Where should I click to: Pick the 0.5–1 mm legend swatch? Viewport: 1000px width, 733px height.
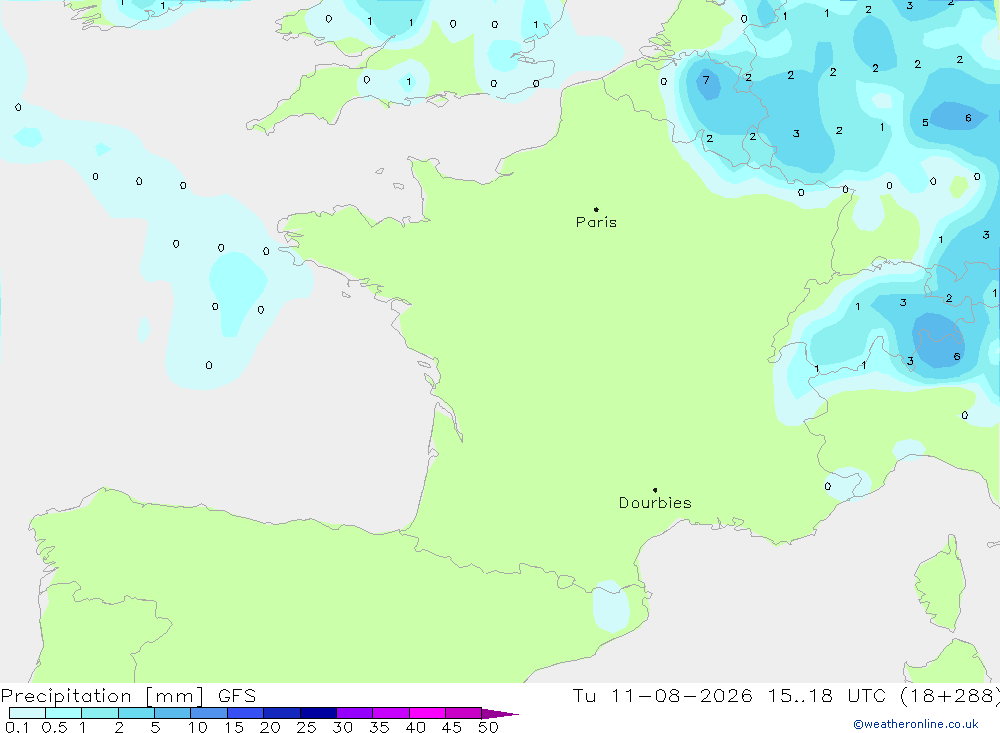click(x=64, y=713)
